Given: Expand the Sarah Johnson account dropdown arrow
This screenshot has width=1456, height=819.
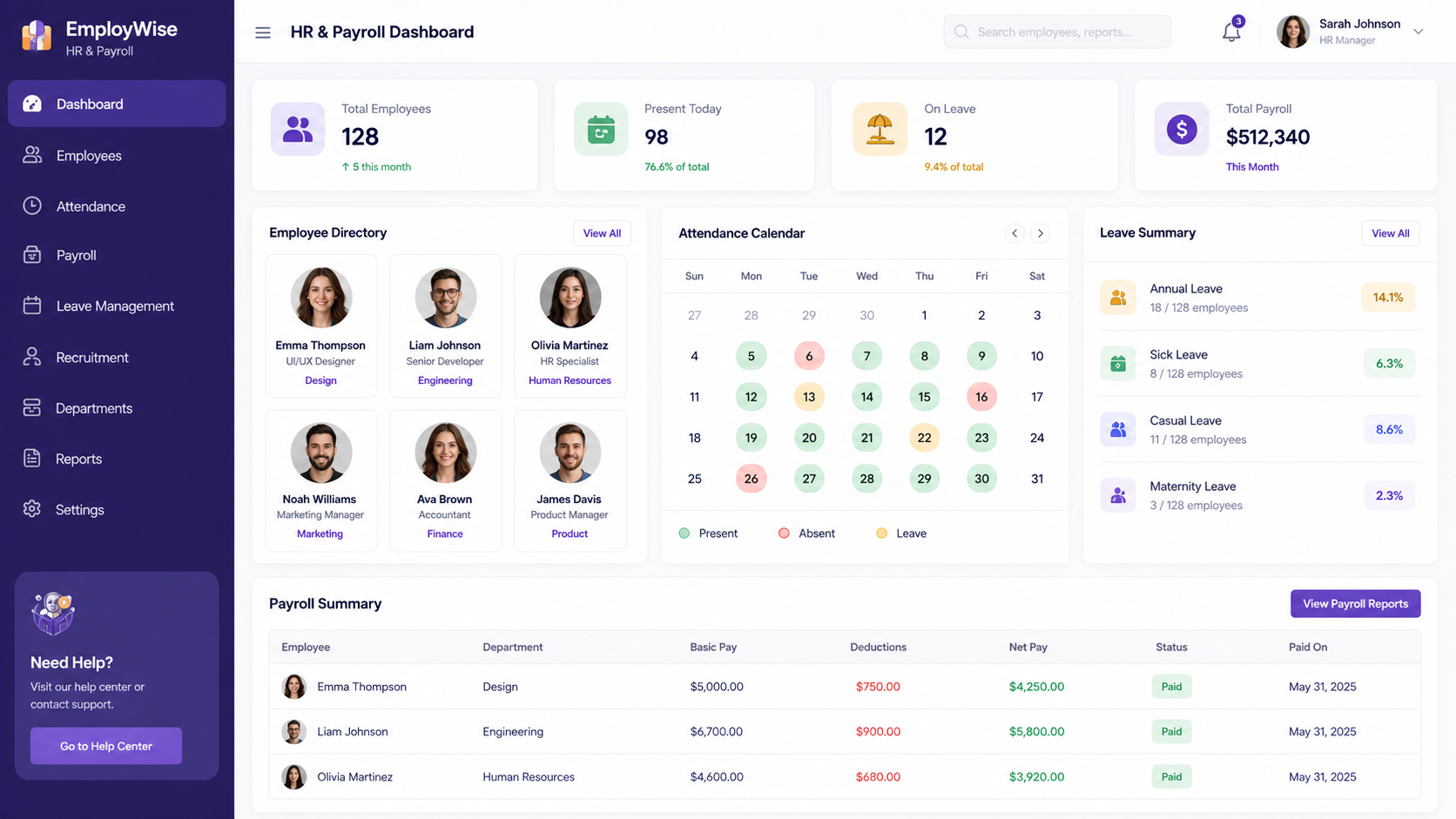Looking at the screenshot, I should [1419, 32].
